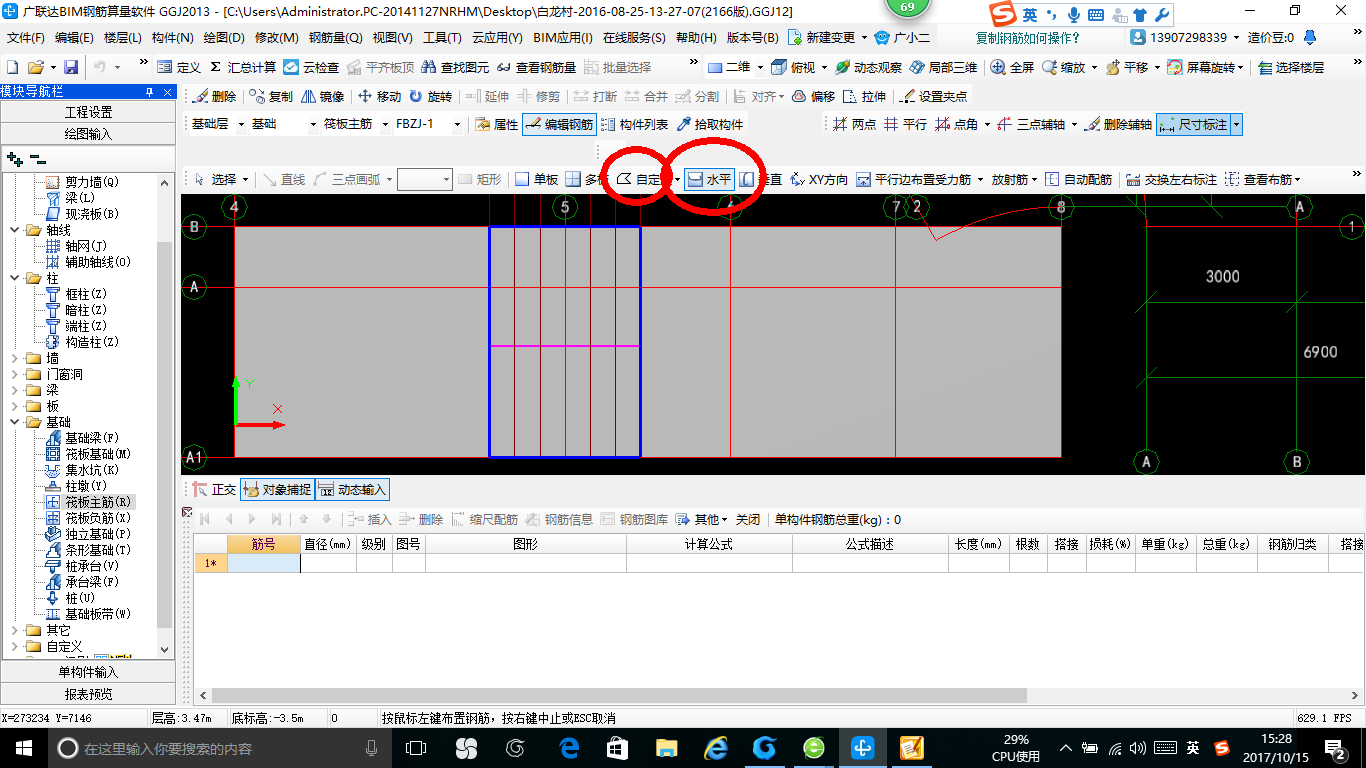Open the 工具(T) menu
1366x768 pixels.
[x=441, y=38]
